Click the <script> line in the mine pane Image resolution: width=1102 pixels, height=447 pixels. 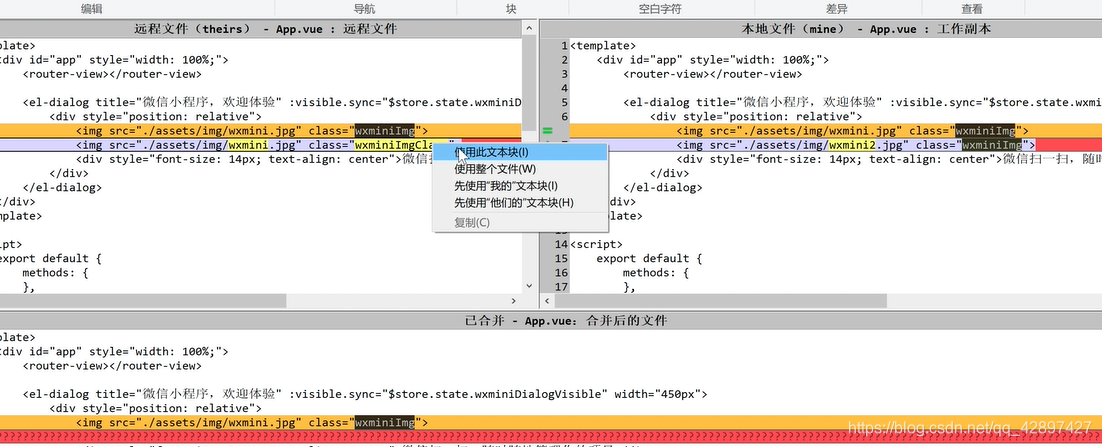coord(596,244)
